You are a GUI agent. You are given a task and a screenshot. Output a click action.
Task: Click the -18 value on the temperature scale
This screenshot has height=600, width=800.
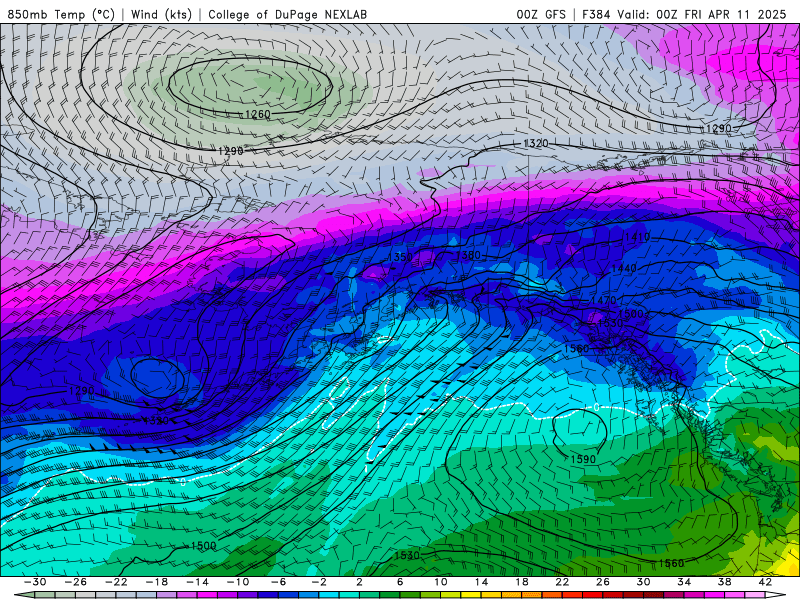pos(157,582)
